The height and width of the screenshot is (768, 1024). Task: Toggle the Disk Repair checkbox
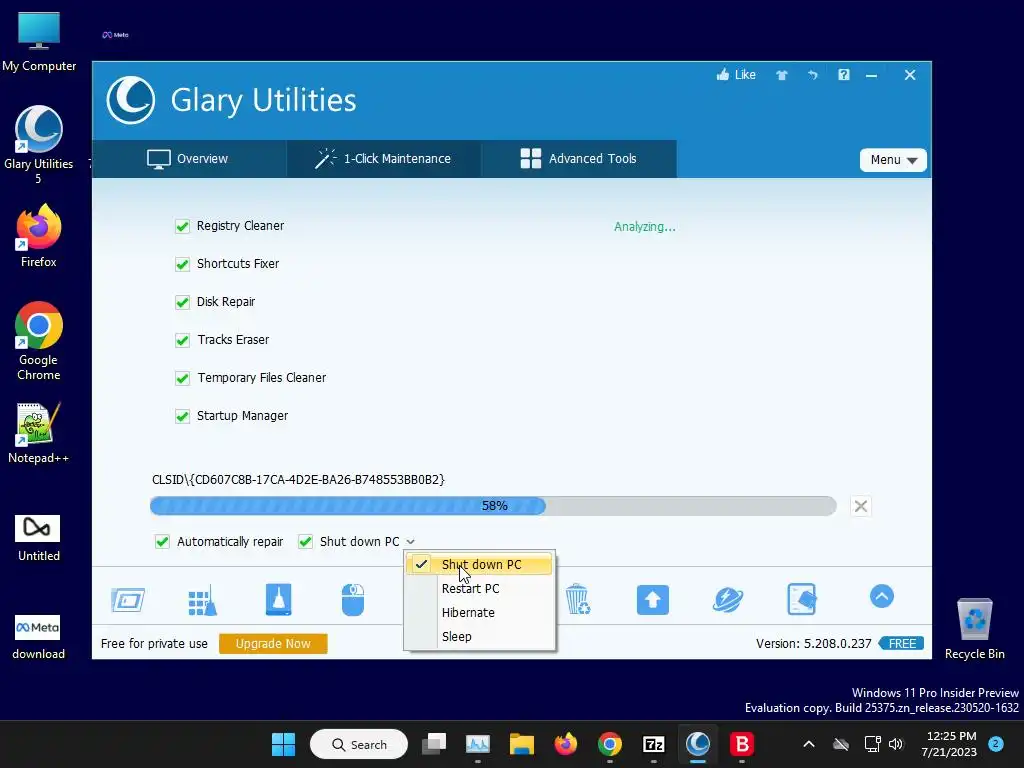(182, 302)
